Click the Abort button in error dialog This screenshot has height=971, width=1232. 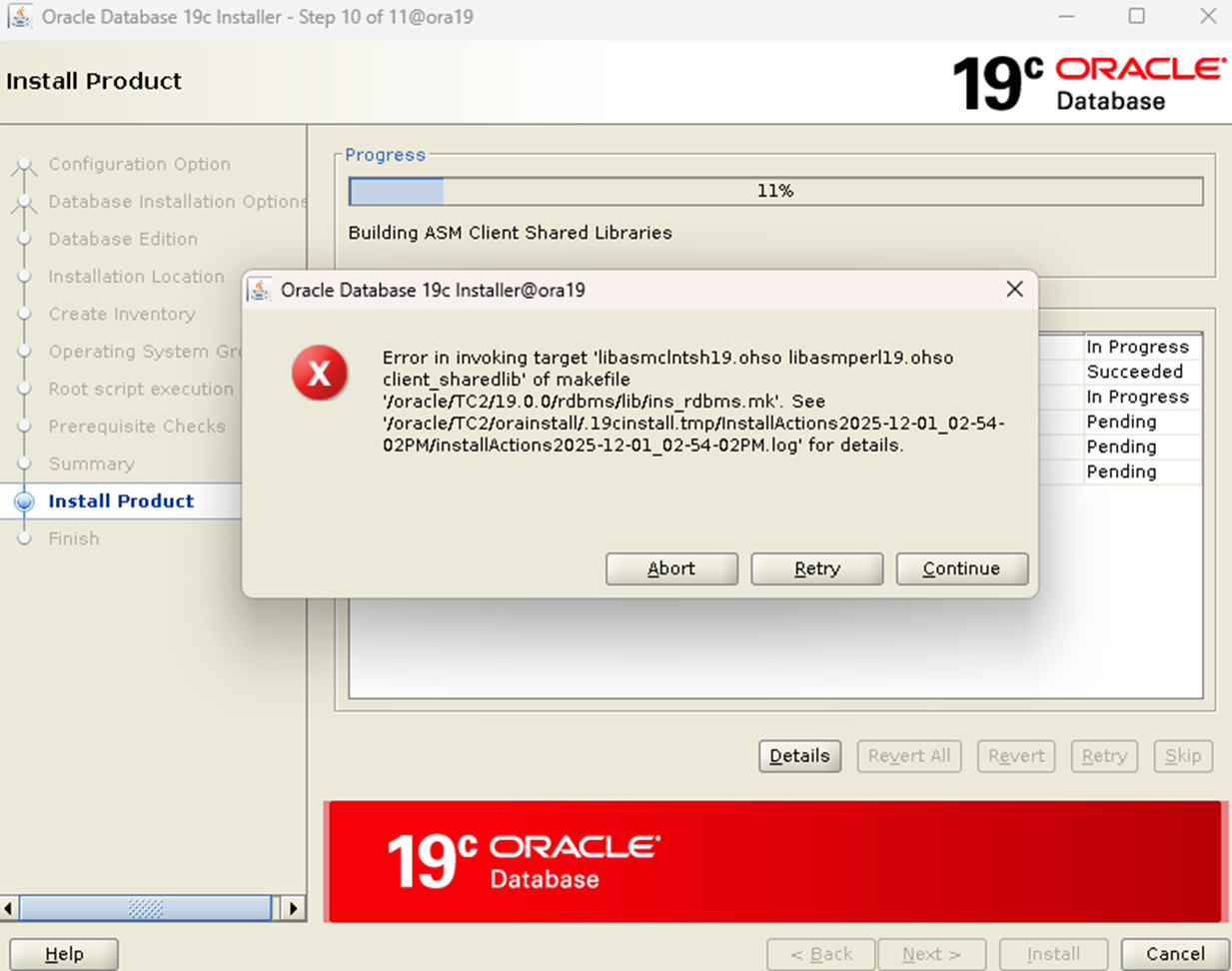pos(671,568)
